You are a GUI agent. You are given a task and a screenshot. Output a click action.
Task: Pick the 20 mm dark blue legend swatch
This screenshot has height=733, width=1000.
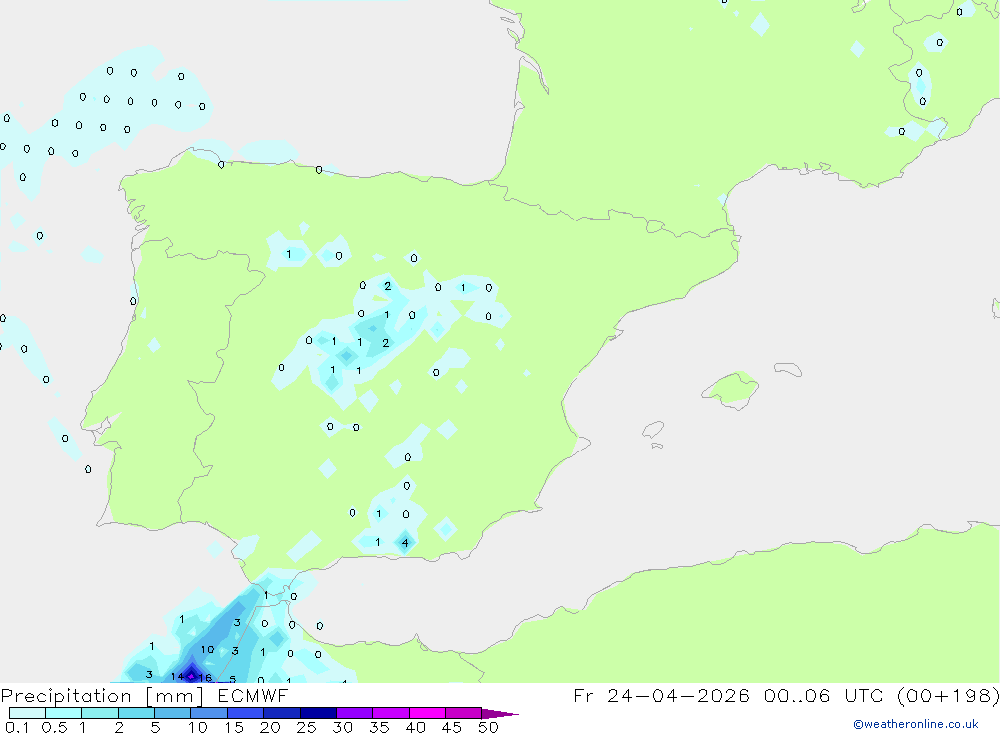coord(281,713)
